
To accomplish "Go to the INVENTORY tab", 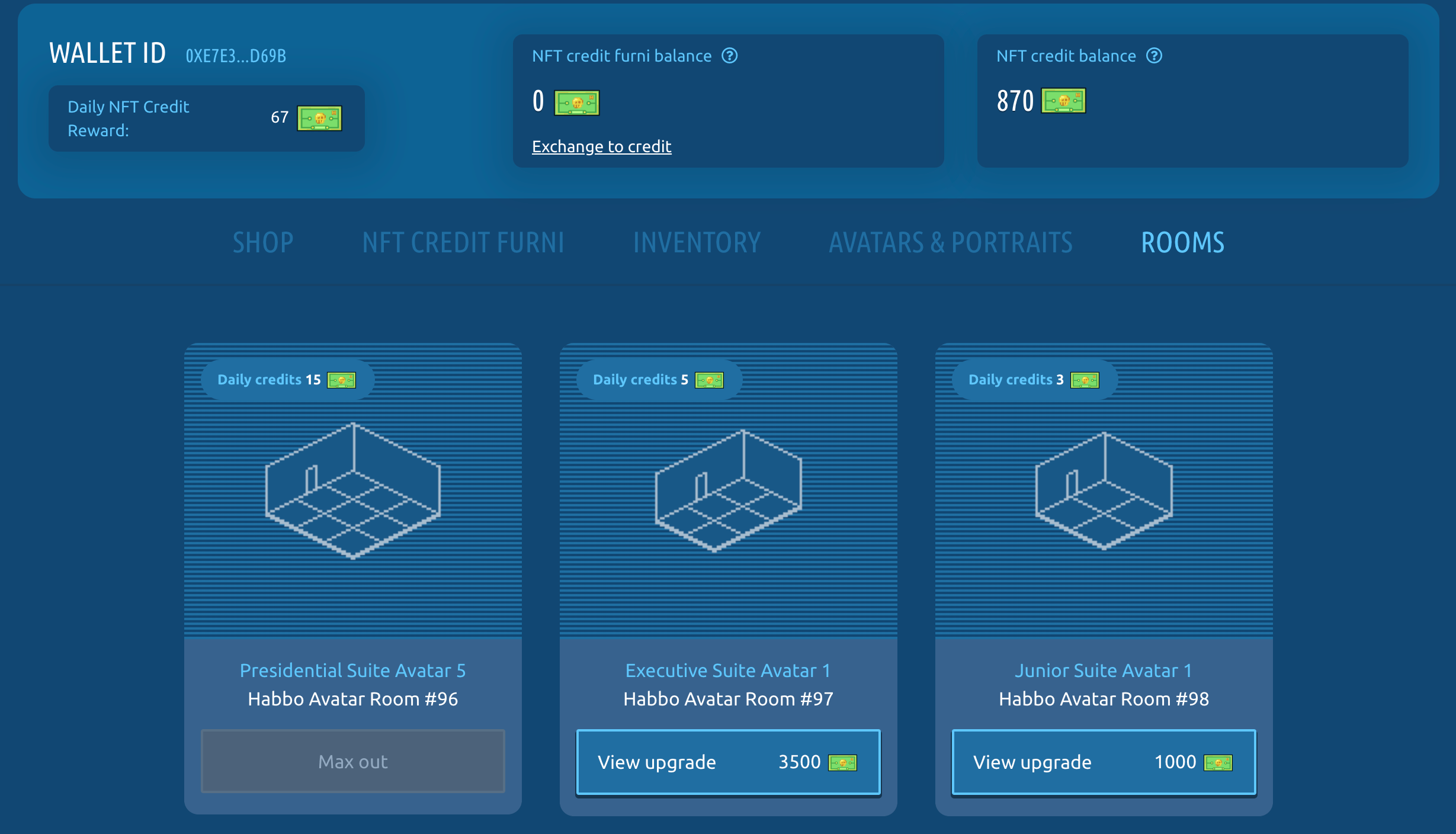I will (697, 243).
